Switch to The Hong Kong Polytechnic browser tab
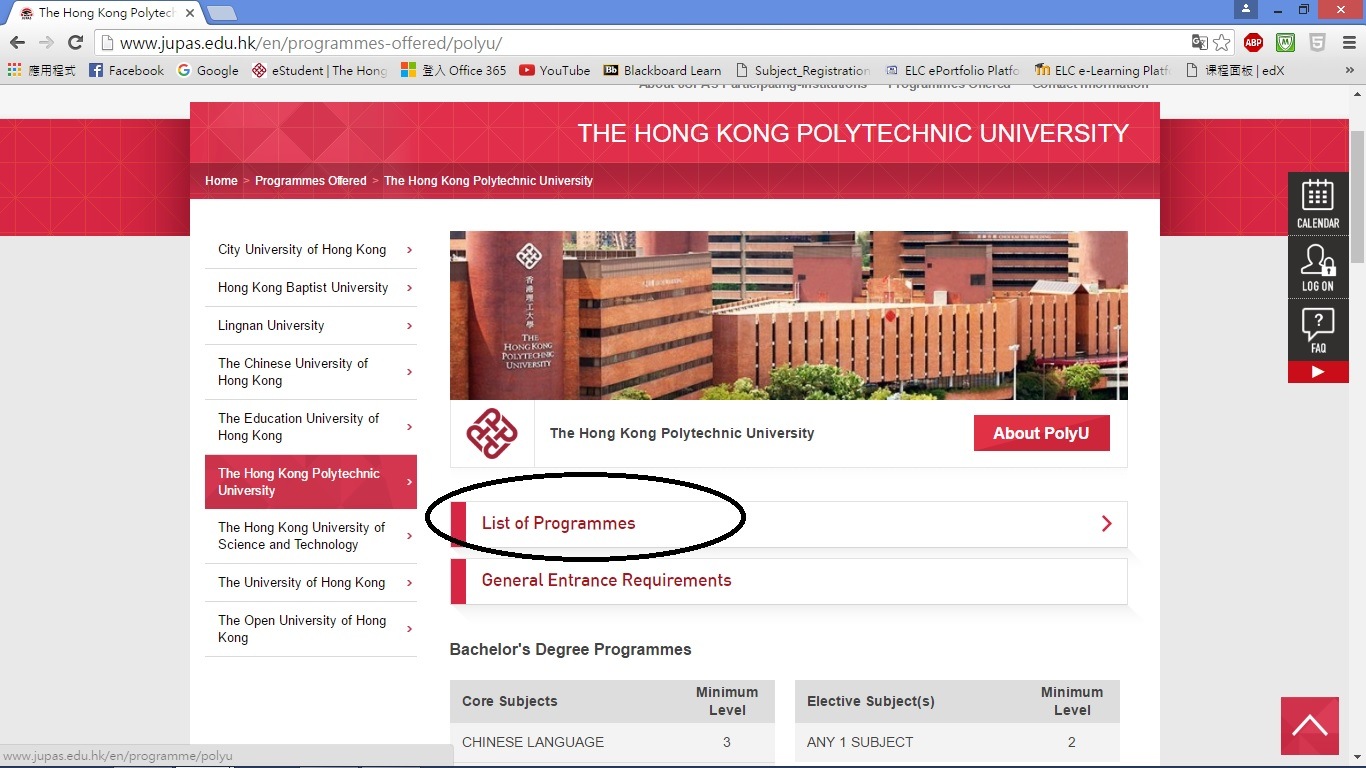This screenshot has height=768, width=1366. coord(106,13)
